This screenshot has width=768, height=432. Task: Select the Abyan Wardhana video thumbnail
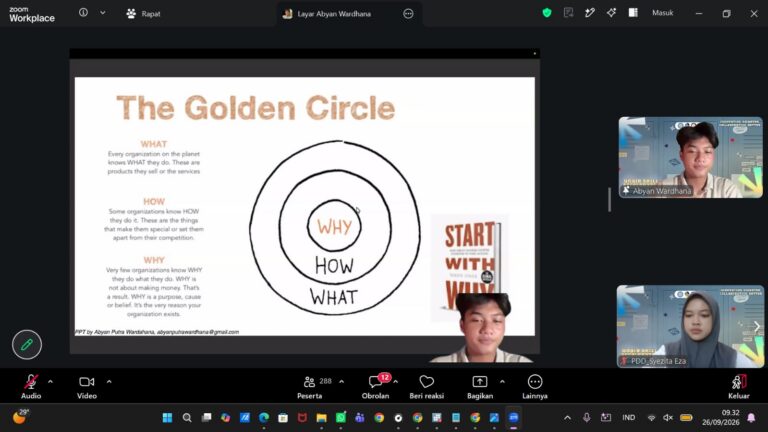tap(690, 157)
